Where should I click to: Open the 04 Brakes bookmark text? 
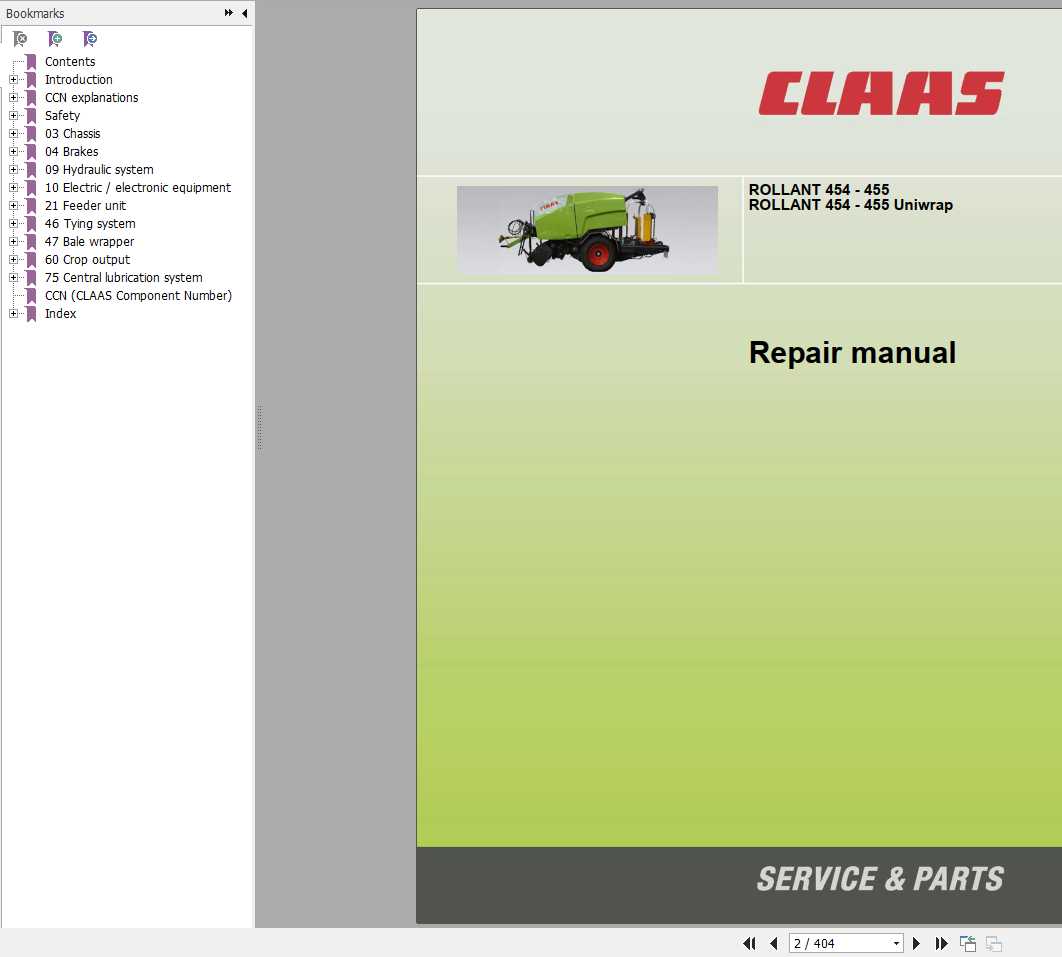pyautogui.click(x=72, y=152)
